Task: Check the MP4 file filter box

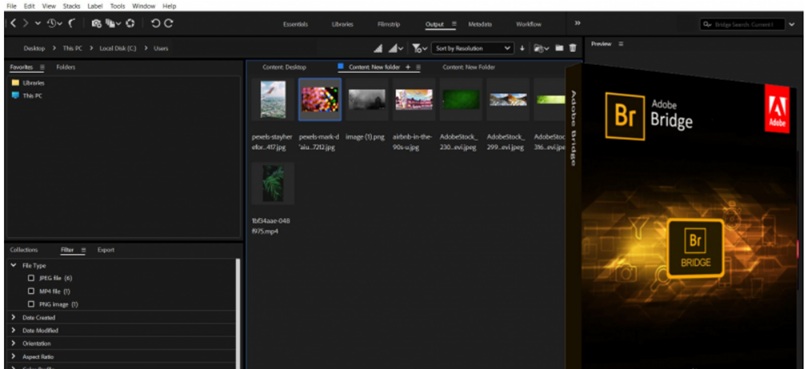Action: point(31,291)
